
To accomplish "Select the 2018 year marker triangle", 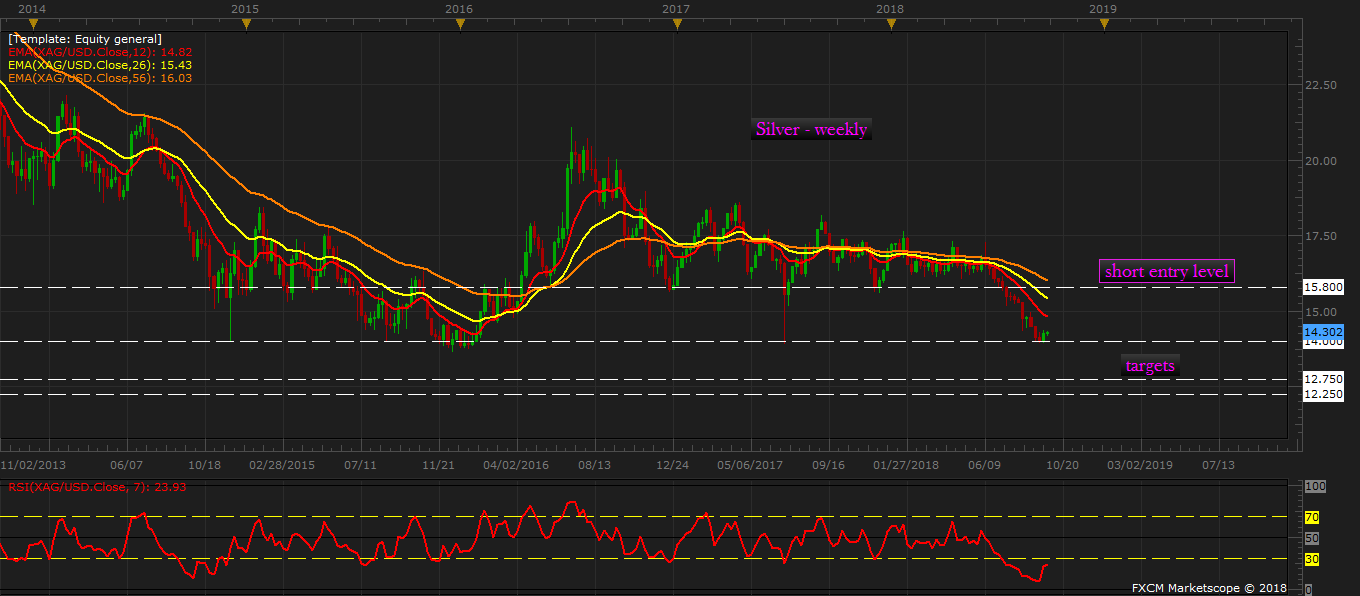I will (890, 24).
